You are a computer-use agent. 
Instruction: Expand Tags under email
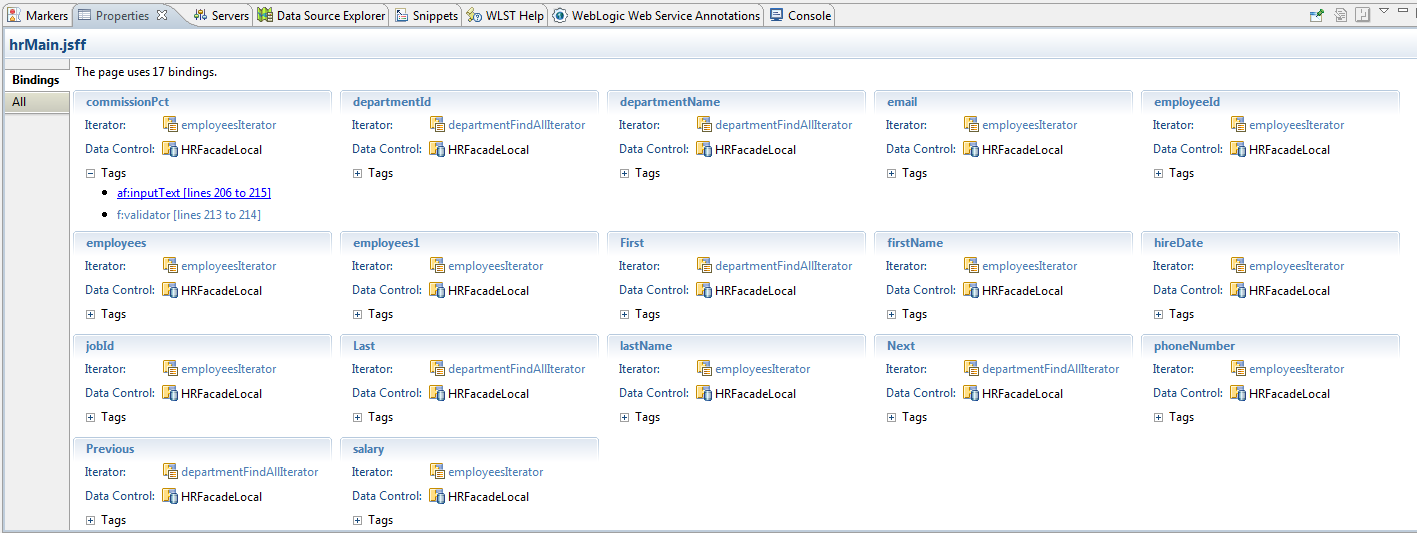click(x=892, y=173)
